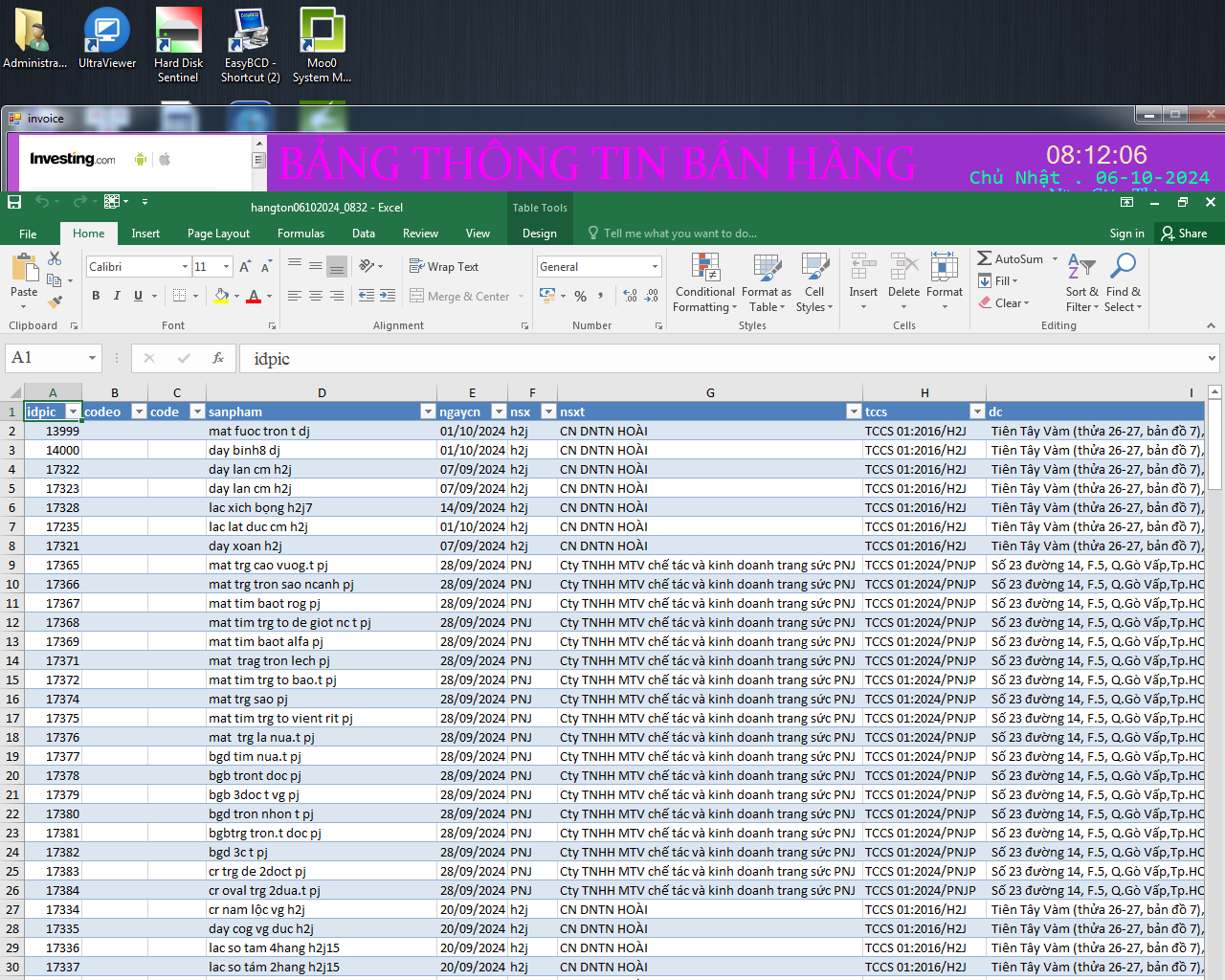Viewport: 1225px width, 980px height.
Task: Switch to the Page Layout tab
Action: pyautogui.click(x=218, y=234)
